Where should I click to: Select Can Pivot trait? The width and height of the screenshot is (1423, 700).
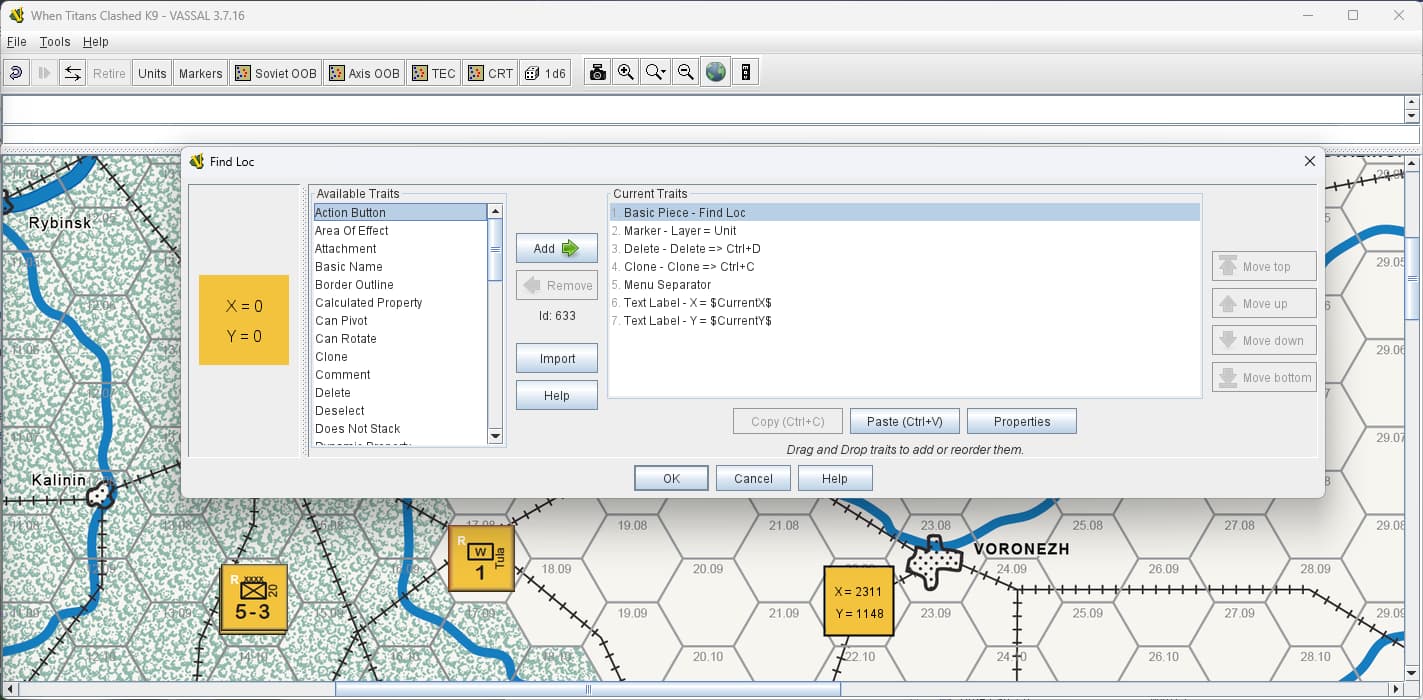pyautogui.click(x=400, y=321)
